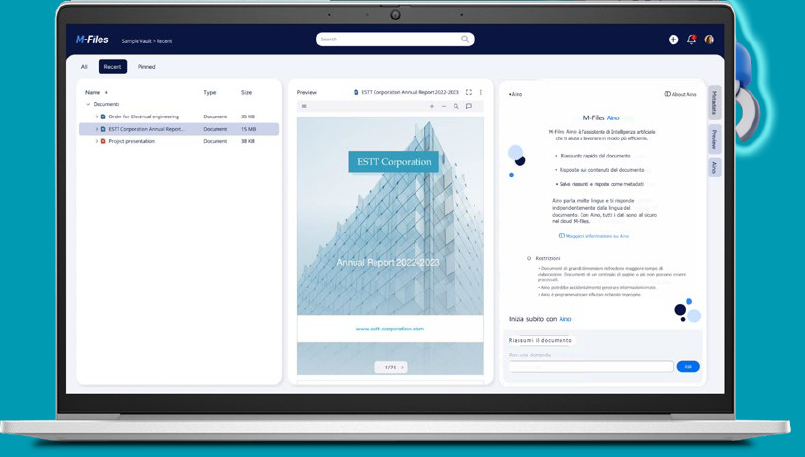Viewport: 805px width, 457px height.
Task: Open the user profile avatar
Action: click(x=709, y=40)
